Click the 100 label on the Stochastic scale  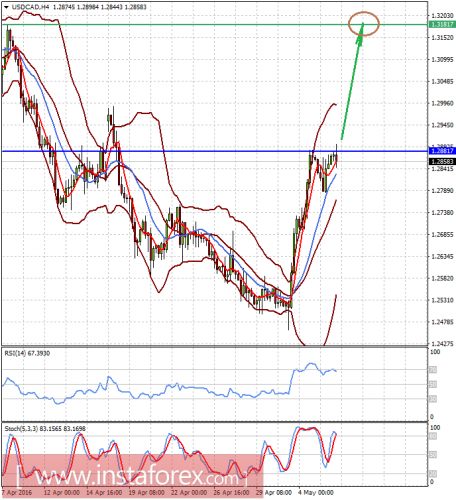click(x=435, y=427)
